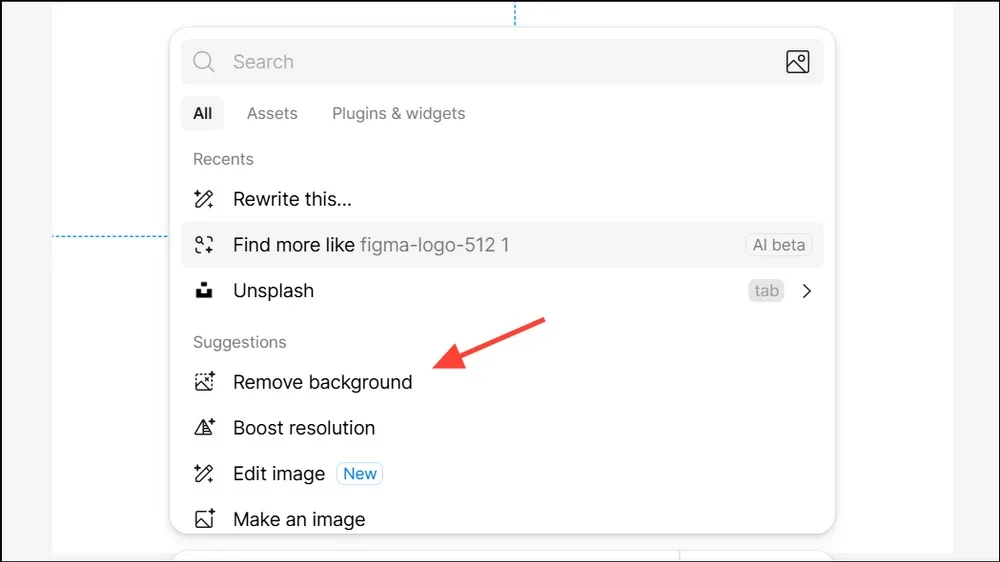
Task: Expand Unsplash with the chevron arrow
Action: 807,291
